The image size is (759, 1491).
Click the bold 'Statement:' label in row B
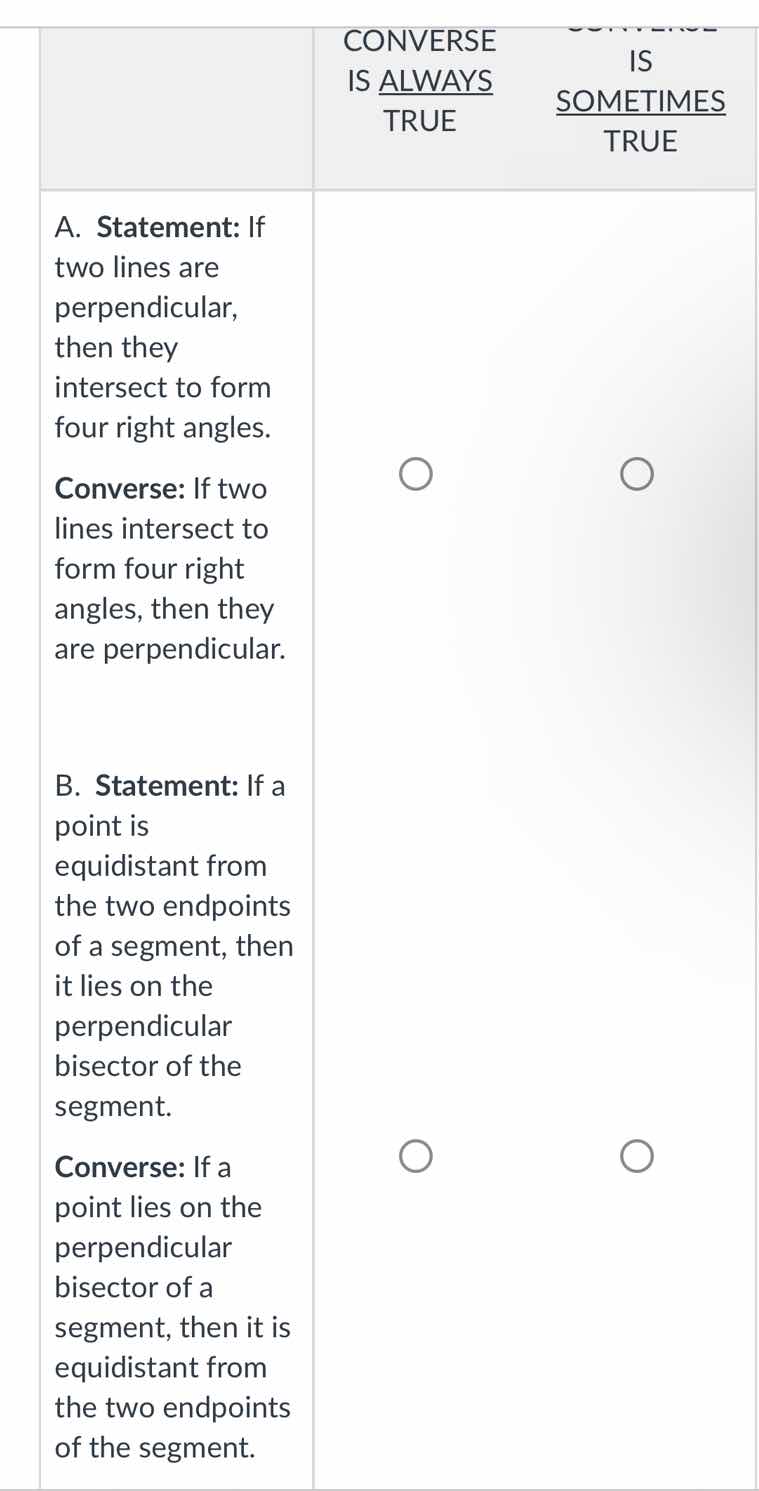click(x=167, y=786)
